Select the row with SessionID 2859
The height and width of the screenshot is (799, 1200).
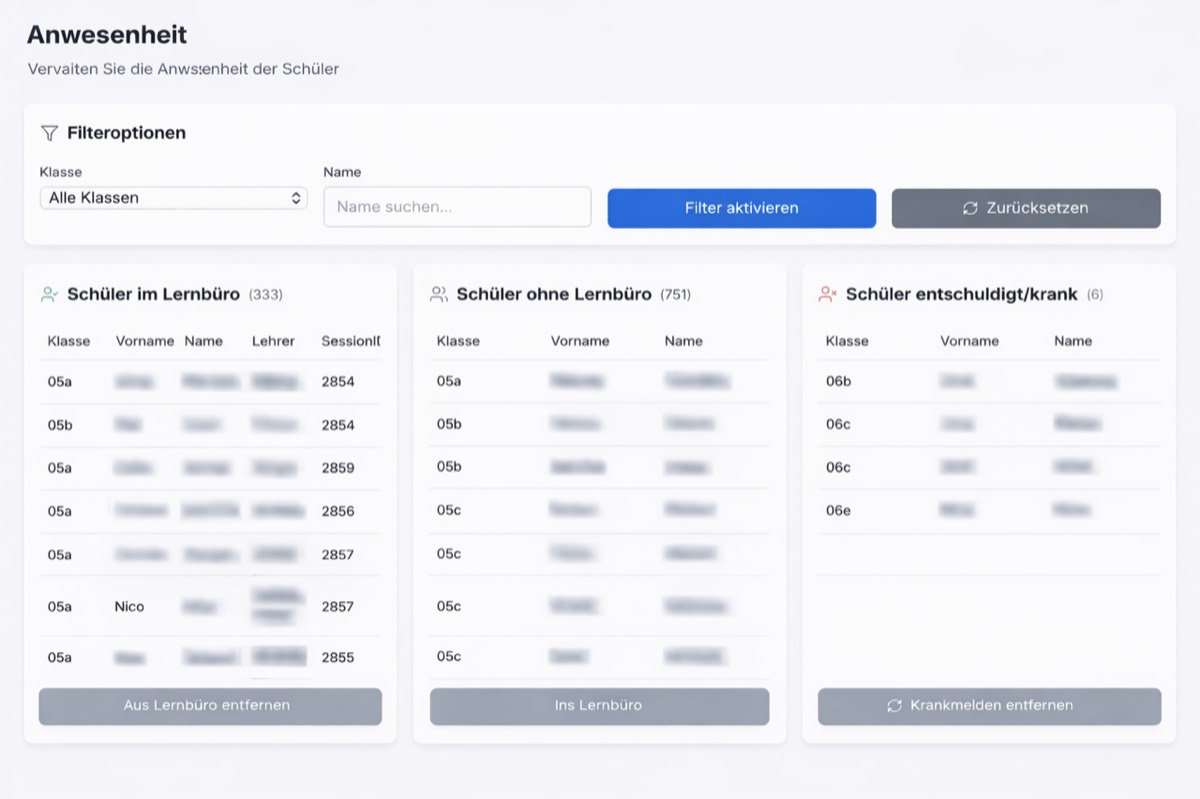point(210,467)
